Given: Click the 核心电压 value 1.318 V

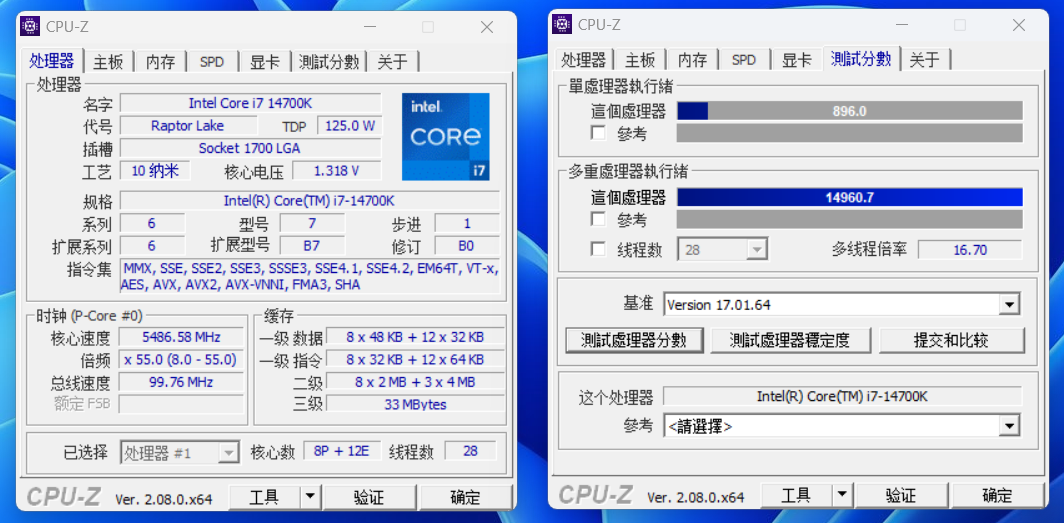Looking at the screenshot, I should click(x=337, y=170).
